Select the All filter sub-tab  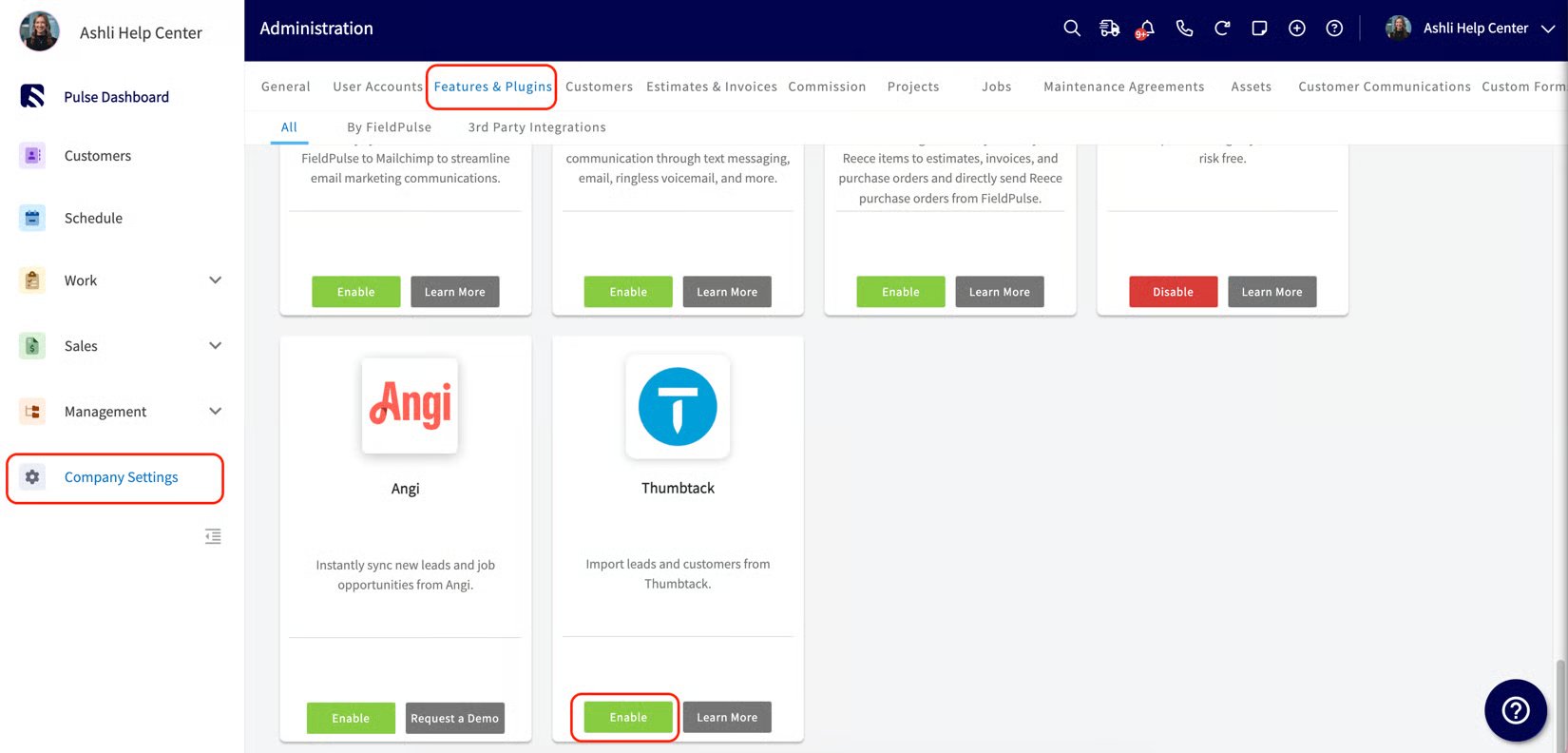[289, 127]
